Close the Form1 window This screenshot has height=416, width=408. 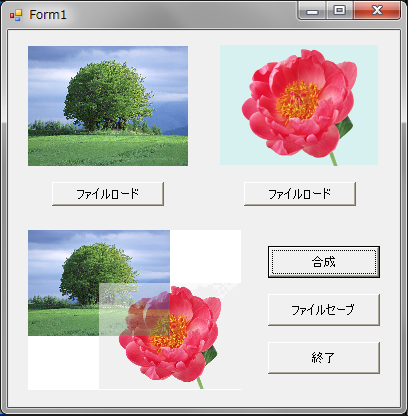(x=377, y=11)
